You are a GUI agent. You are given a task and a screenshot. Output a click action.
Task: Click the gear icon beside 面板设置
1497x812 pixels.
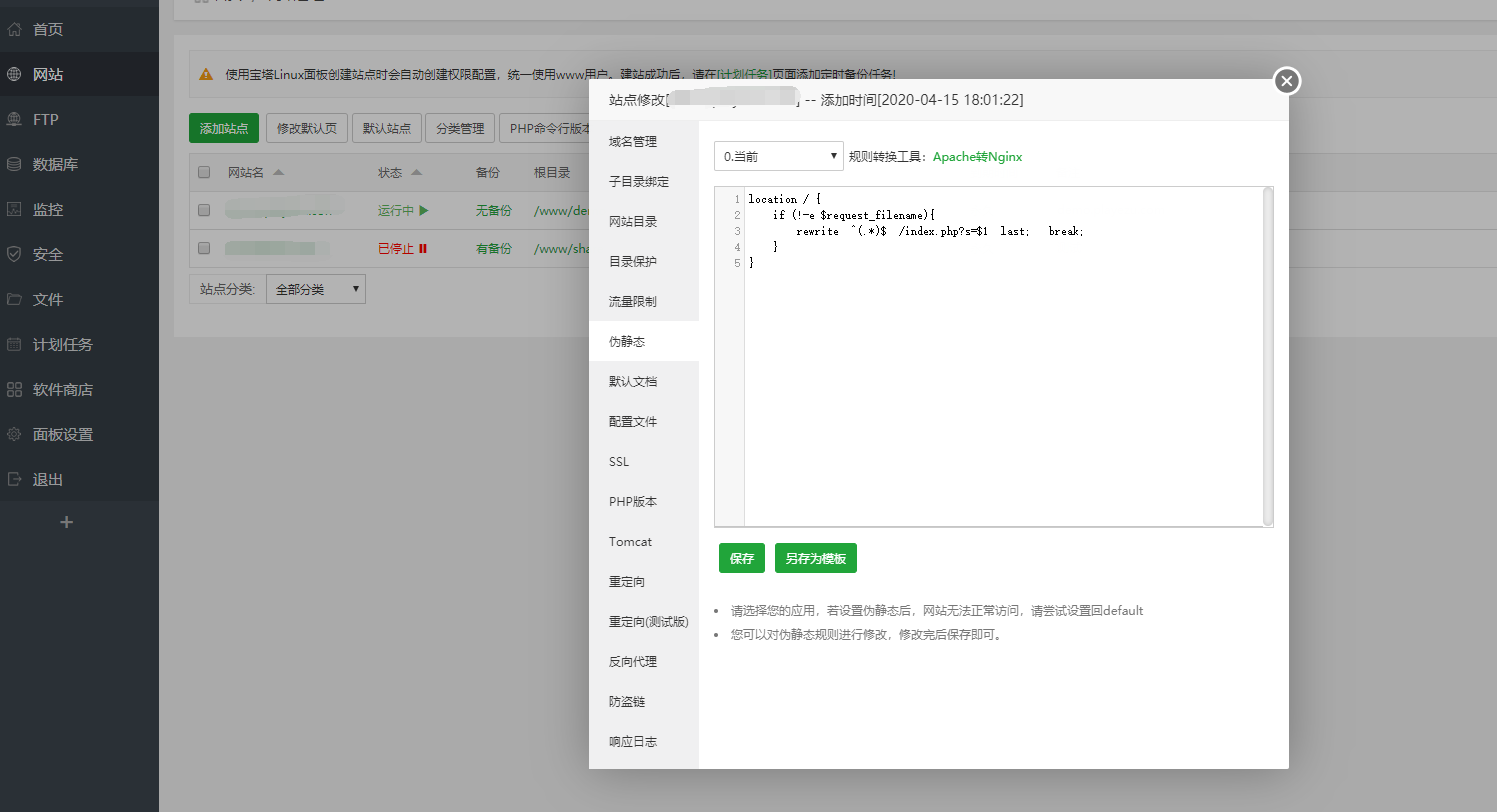click(14, 434)
